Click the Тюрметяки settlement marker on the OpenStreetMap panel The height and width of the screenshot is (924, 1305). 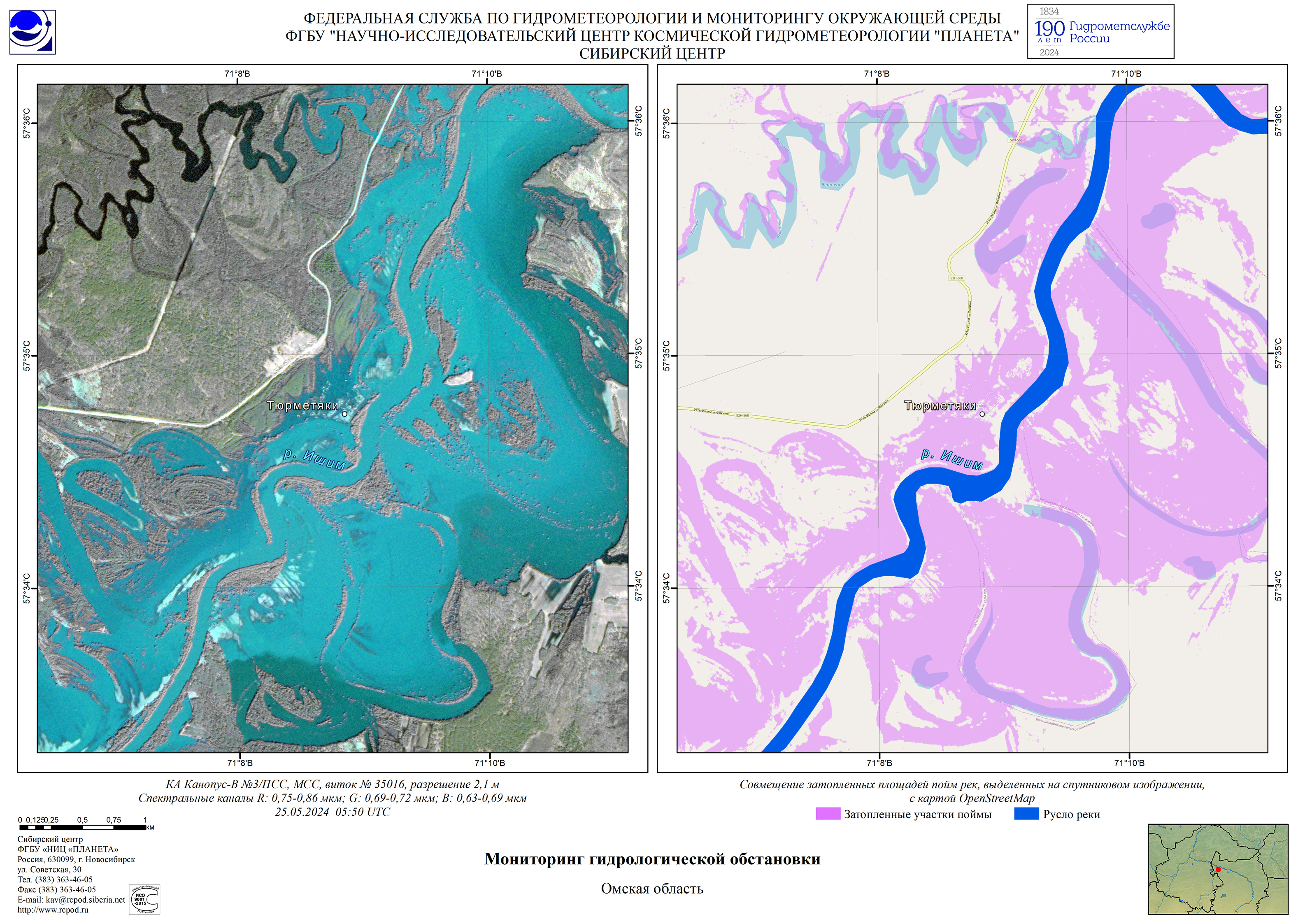point(982,414)
